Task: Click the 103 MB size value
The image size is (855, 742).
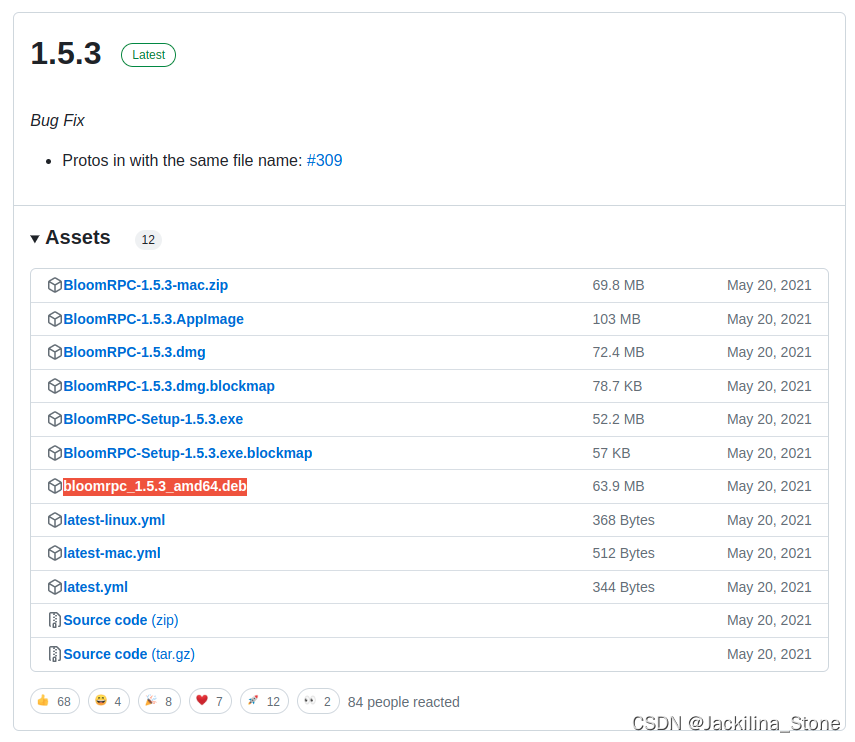Action: point(616,319)
